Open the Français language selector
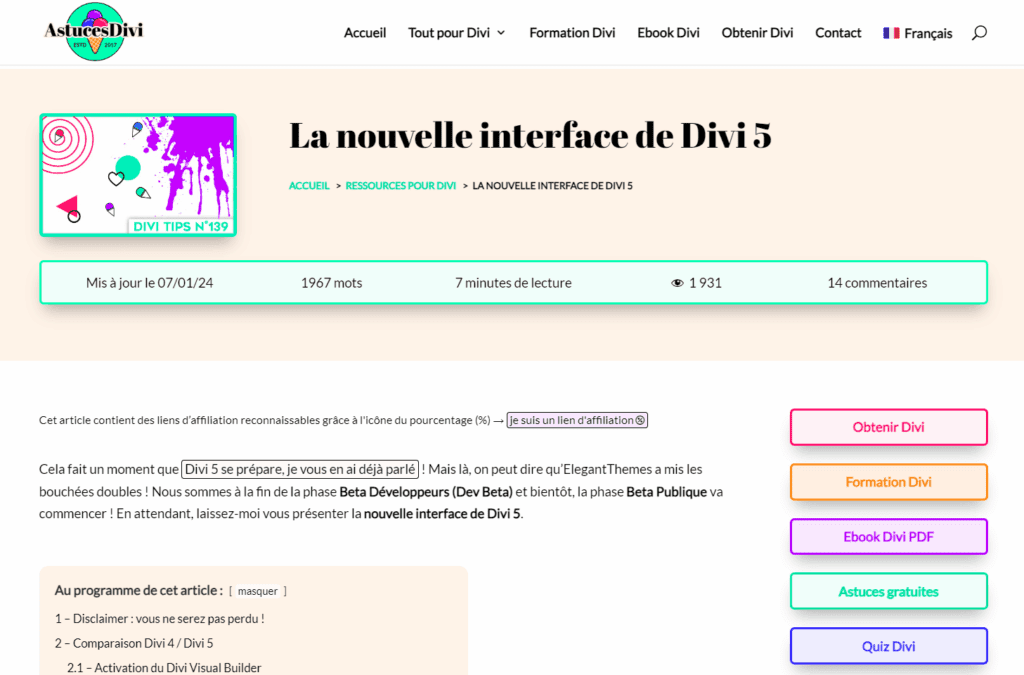 tap(918, 33)
